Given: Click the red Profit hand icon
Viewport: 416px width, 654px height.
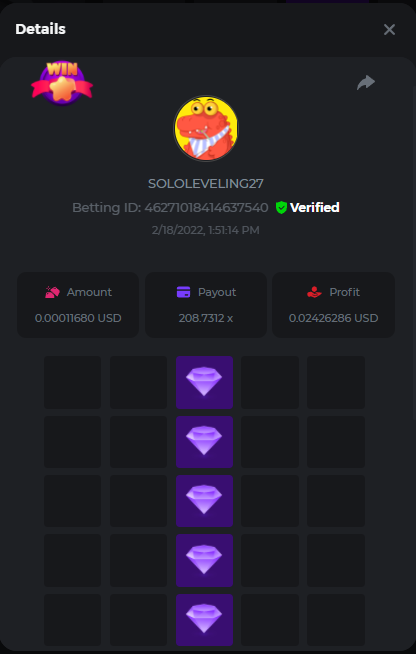Looking at the screenshot, I should (x=314, y=292).
